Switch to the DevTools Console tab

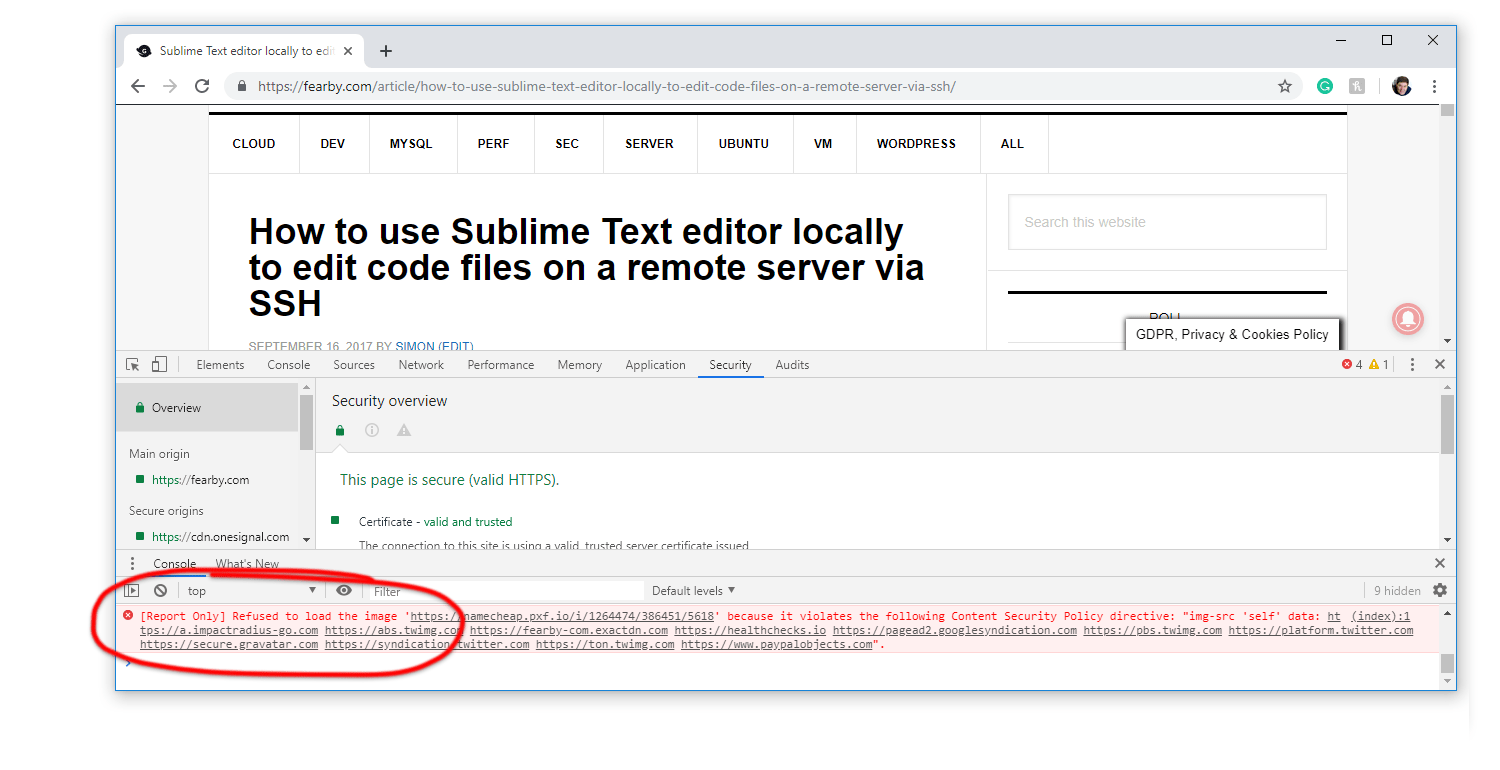(x=289, y=365)
